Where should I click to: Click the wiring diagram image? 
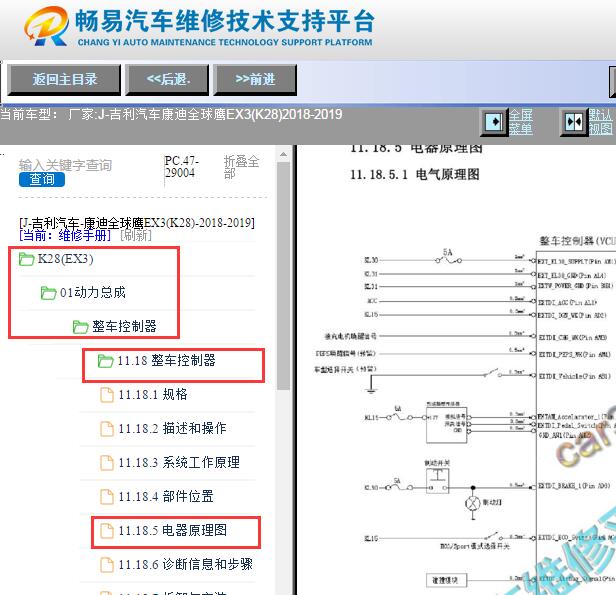(466, 416)
